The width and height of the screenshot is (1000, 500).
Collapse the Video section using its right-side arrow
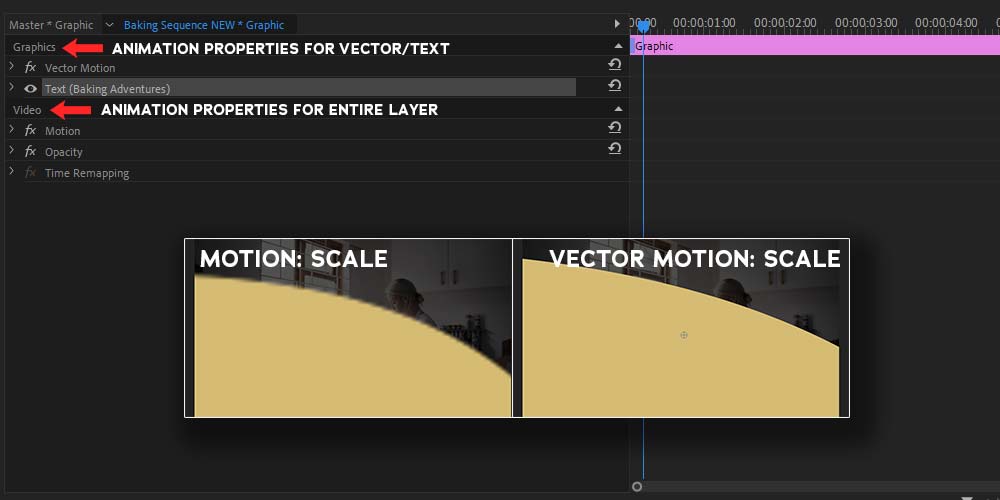pyautogui.click(x=618, y=109)
